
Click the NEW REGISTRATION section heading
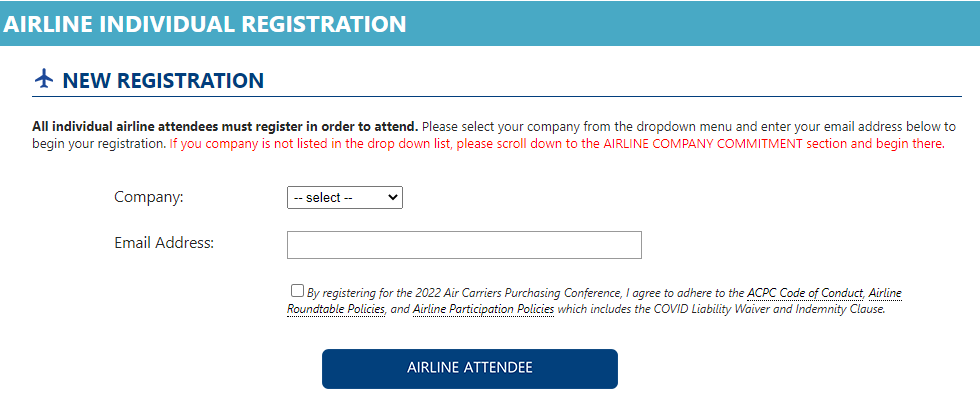coord(163,80)
